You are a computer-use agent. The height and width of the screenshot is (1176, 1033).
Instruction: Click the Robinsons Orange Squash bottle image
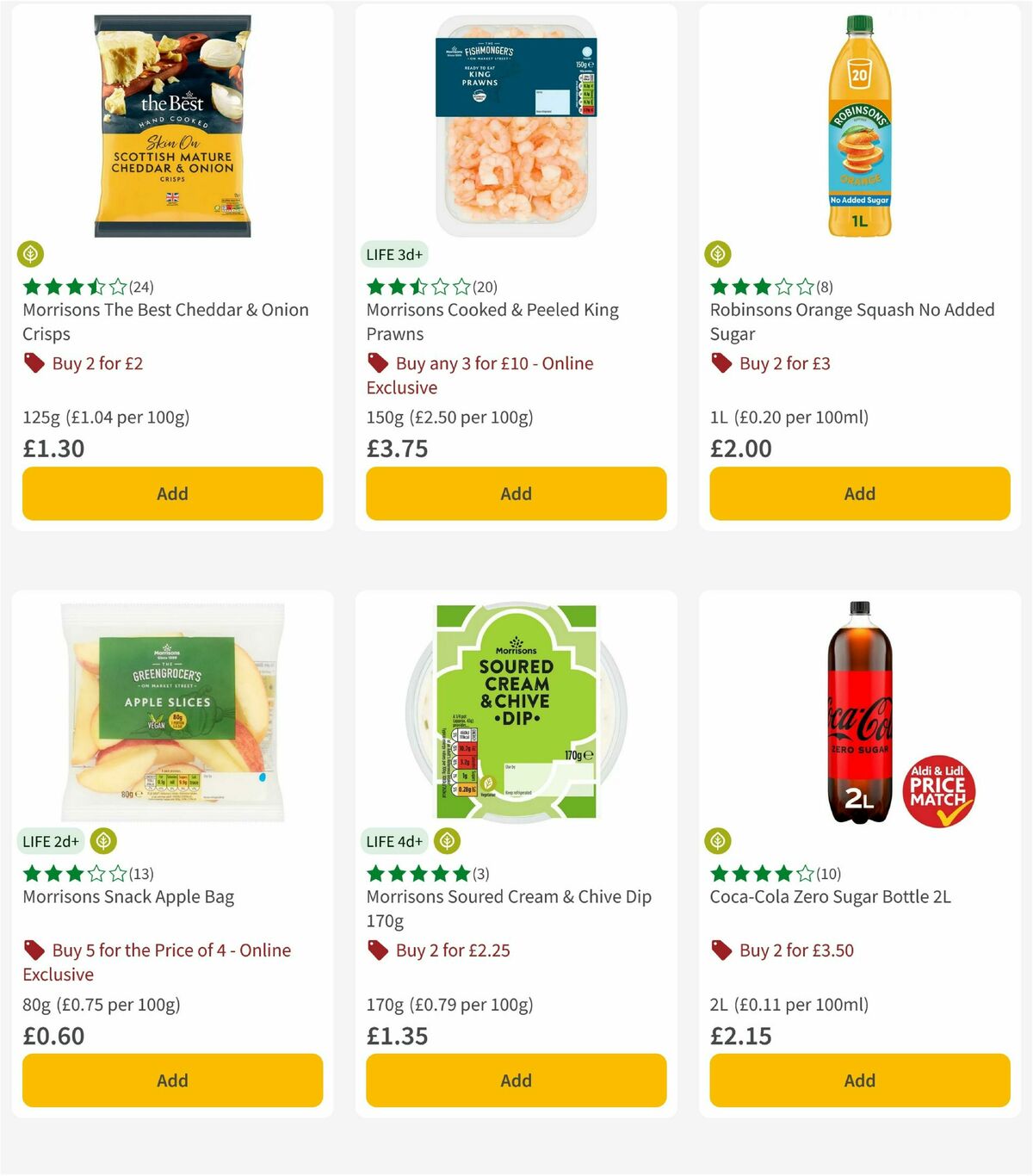(x=858, y=125)
